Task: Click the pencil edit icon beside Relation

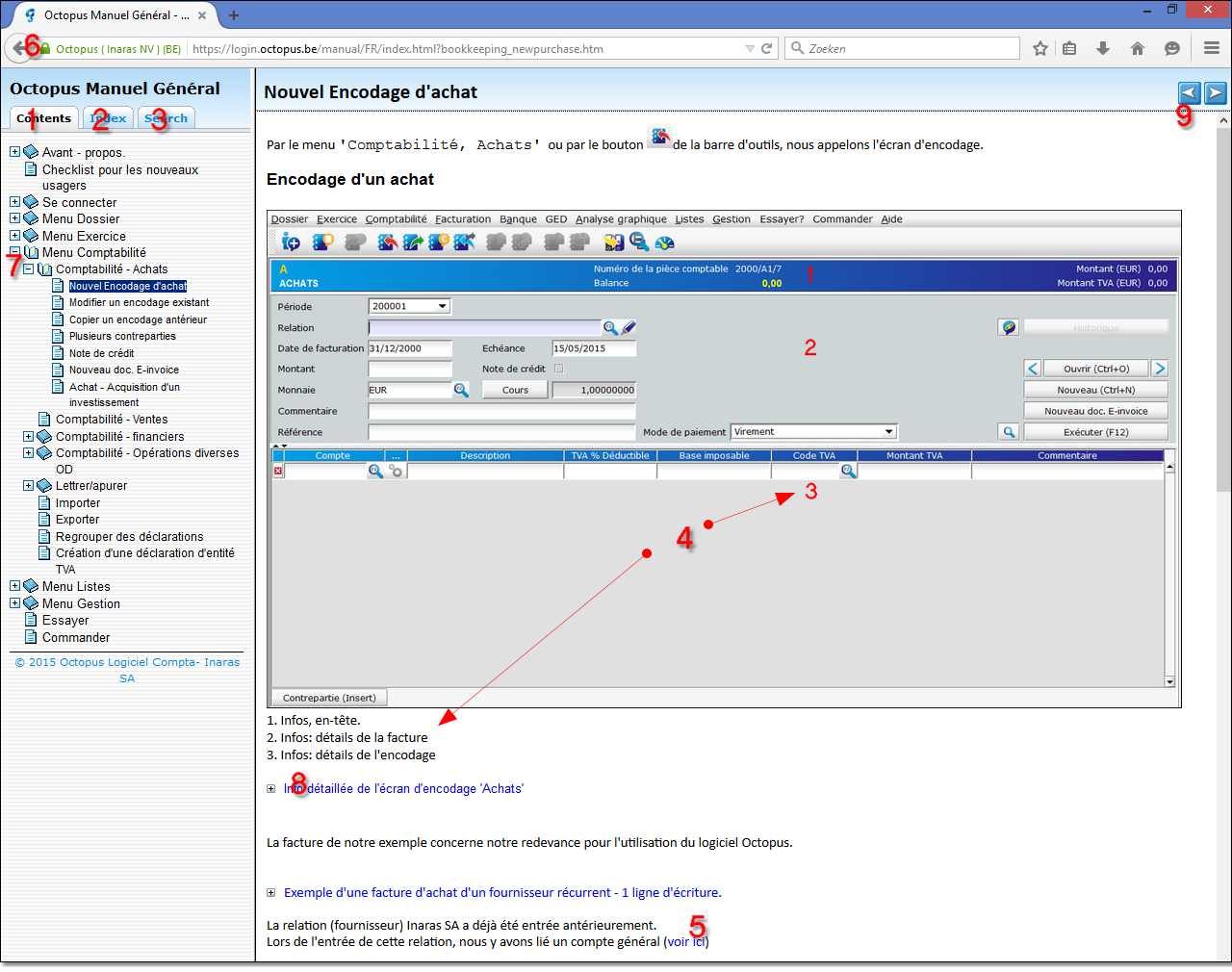Action: point(629,328)
